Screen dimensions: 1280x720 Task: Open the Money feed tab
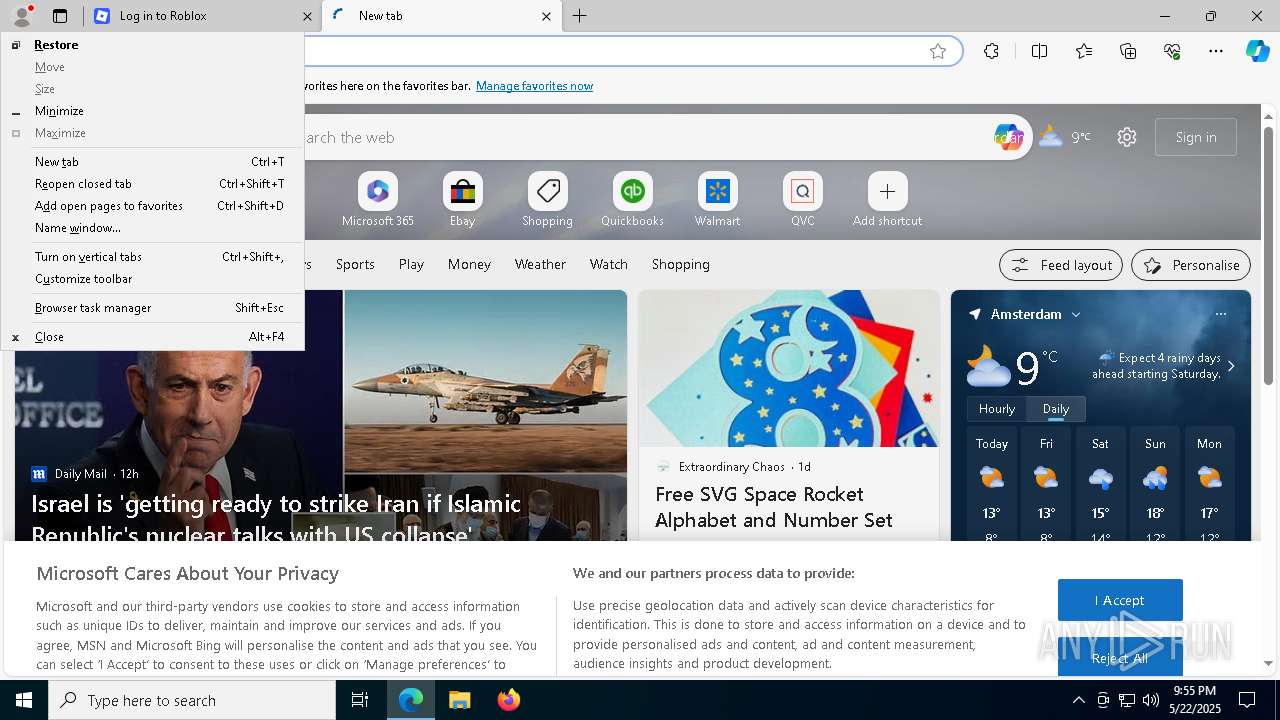point(469,264)
